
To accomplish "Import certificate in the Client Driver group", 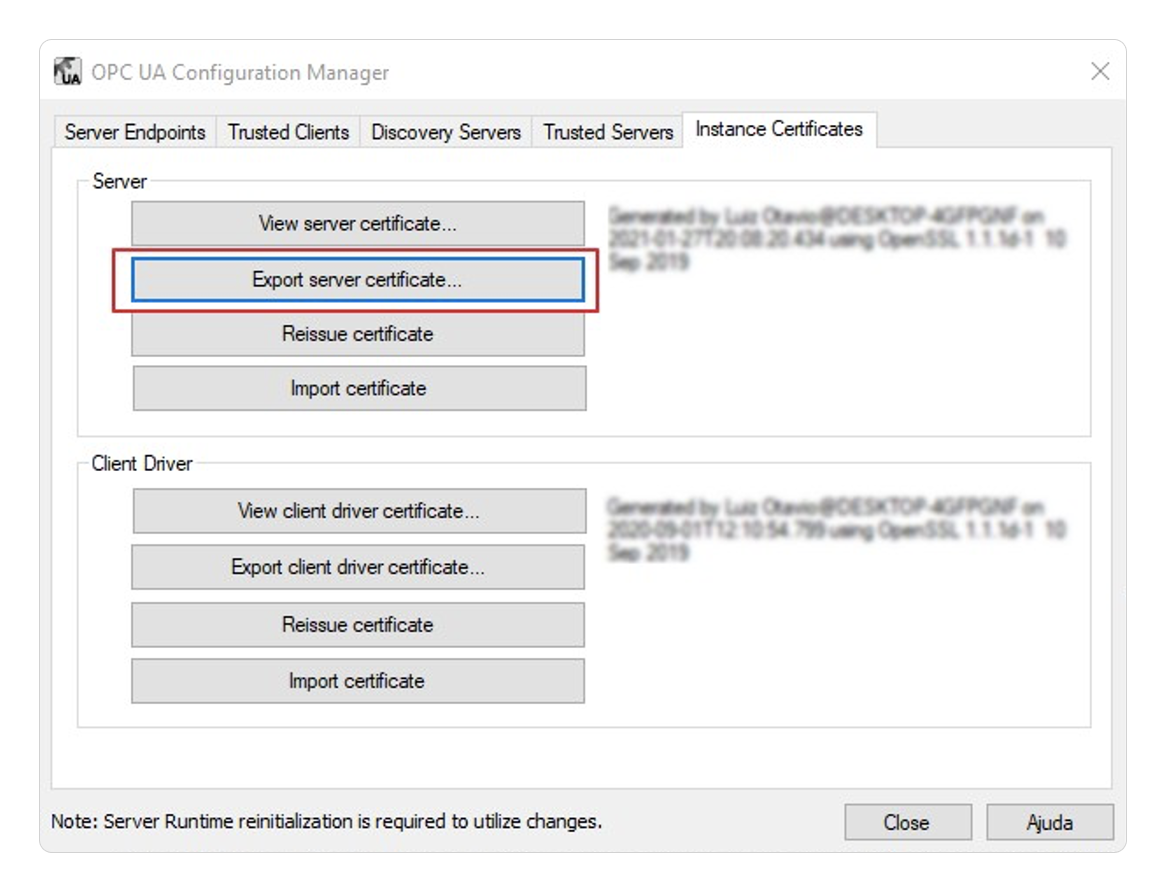I will [x=358, y=681].
